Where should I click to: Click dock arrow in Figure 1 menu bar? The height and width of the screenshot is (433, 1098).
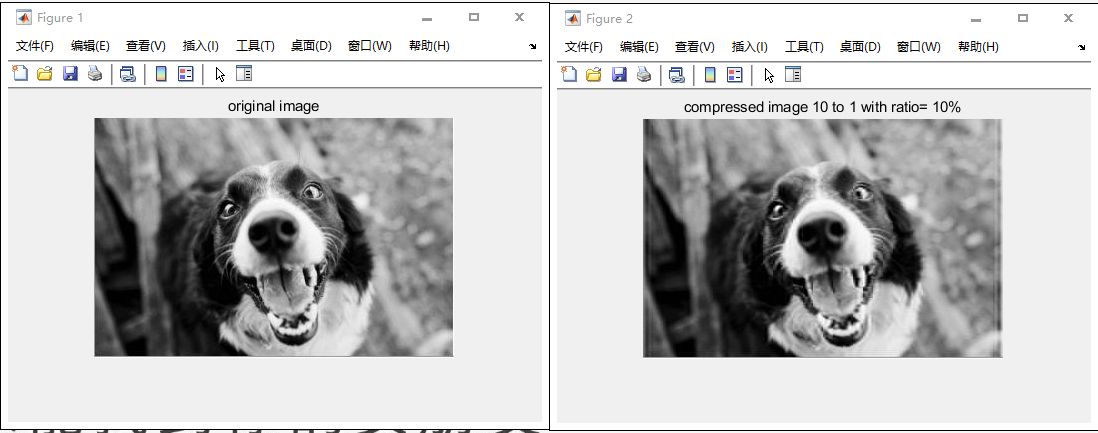[x=533, y=46]
